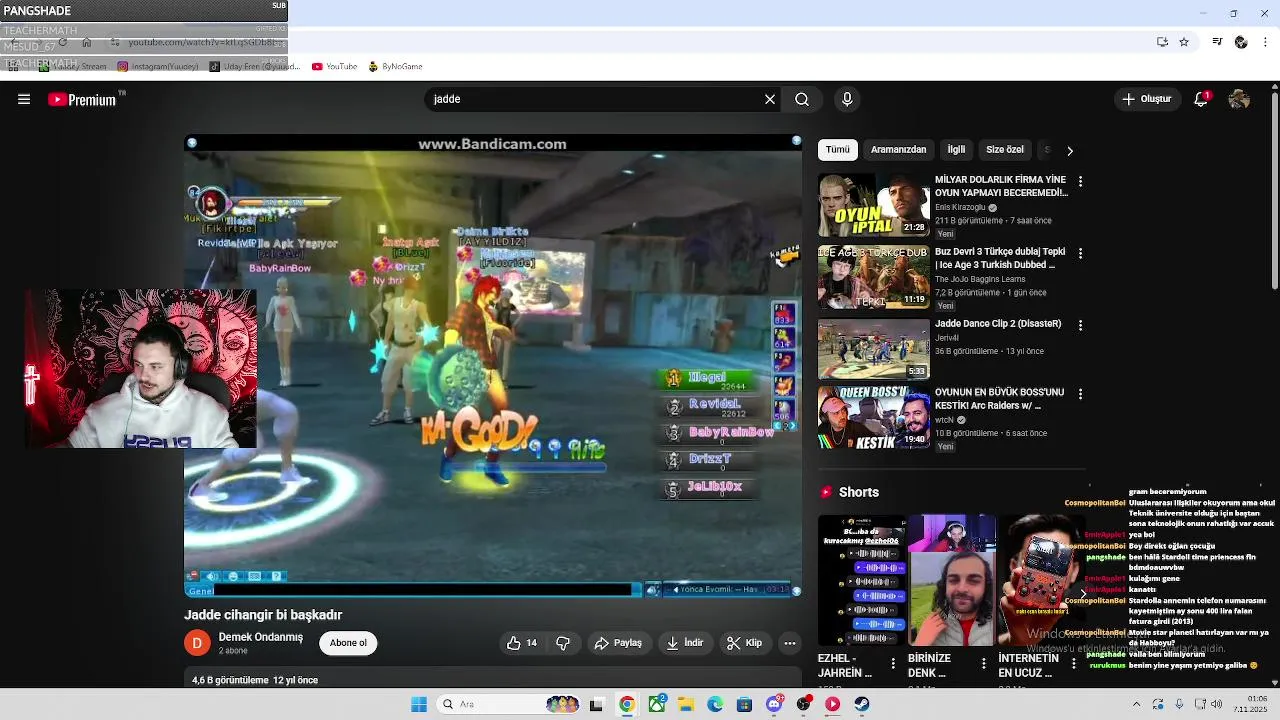Select the Size özel filter chip

[1005, 150]
